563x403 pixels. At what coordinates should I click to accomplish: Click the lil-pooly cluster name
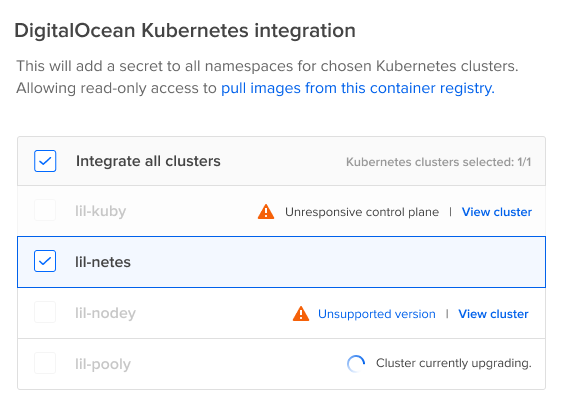point(103,364)
